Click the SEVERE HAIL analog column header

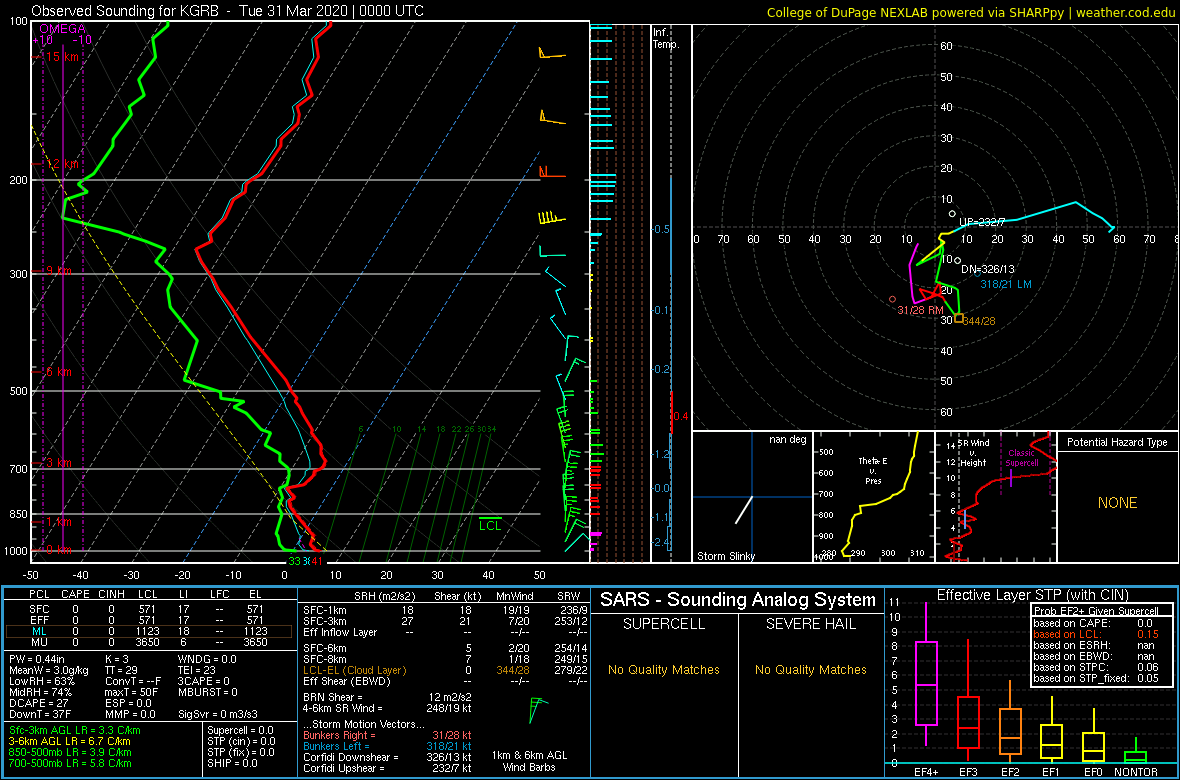[811, 624]
